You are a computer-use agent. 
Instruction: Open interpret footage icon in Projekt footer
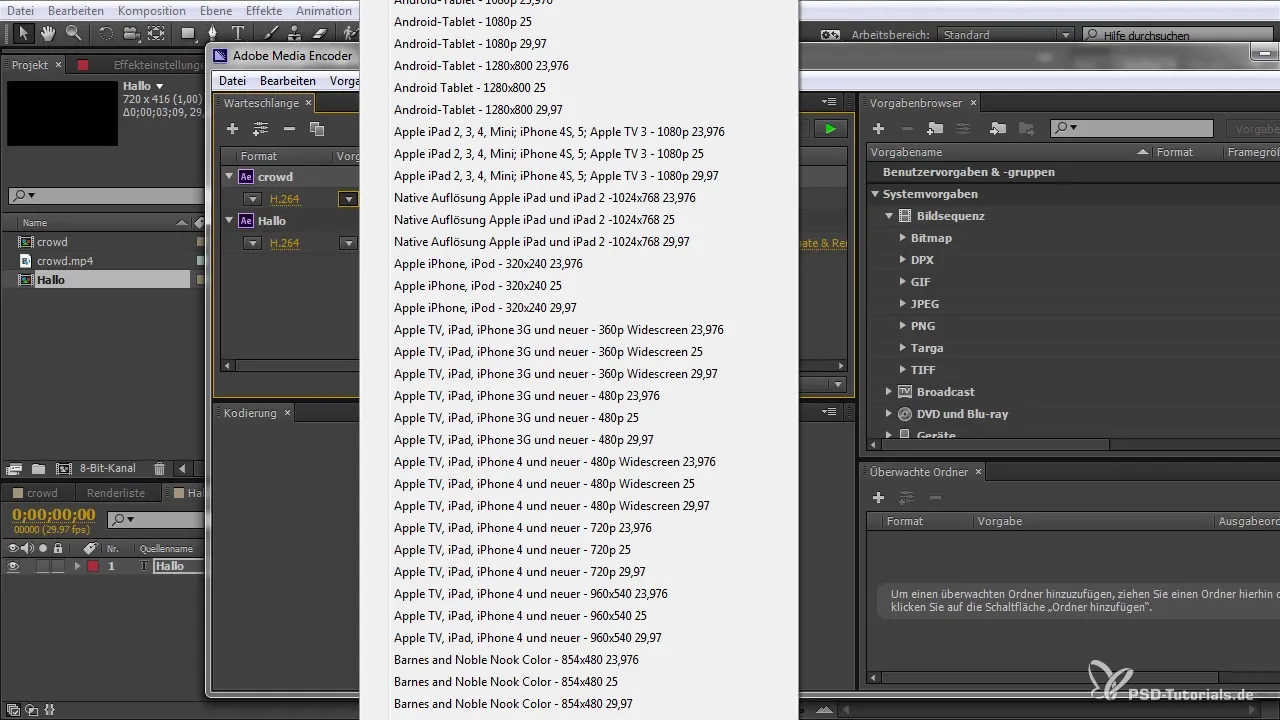[x=13, y=468]
